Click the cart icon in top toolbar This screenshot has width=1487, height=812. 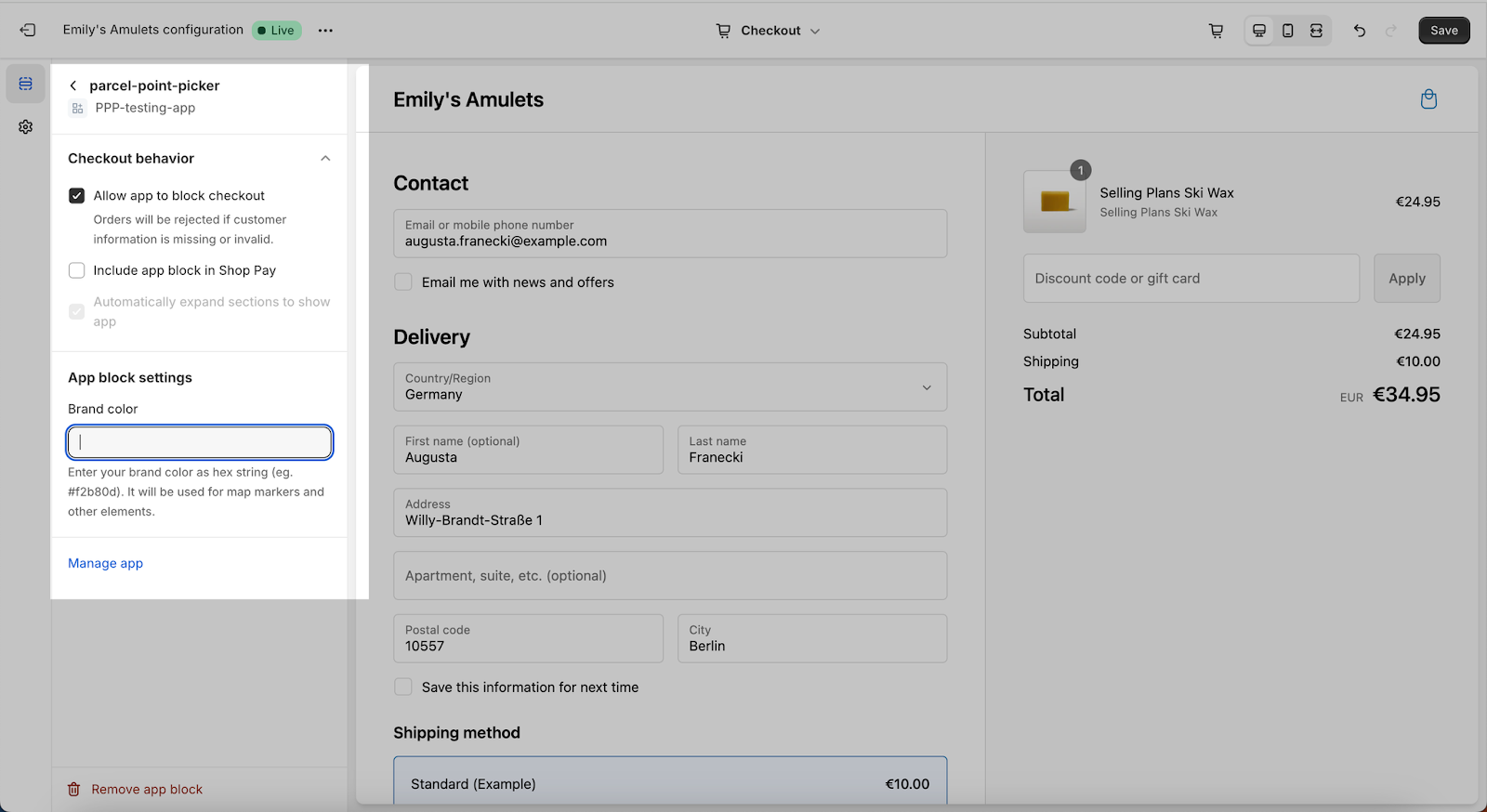pyautogui.click(x=1216, y=31)
